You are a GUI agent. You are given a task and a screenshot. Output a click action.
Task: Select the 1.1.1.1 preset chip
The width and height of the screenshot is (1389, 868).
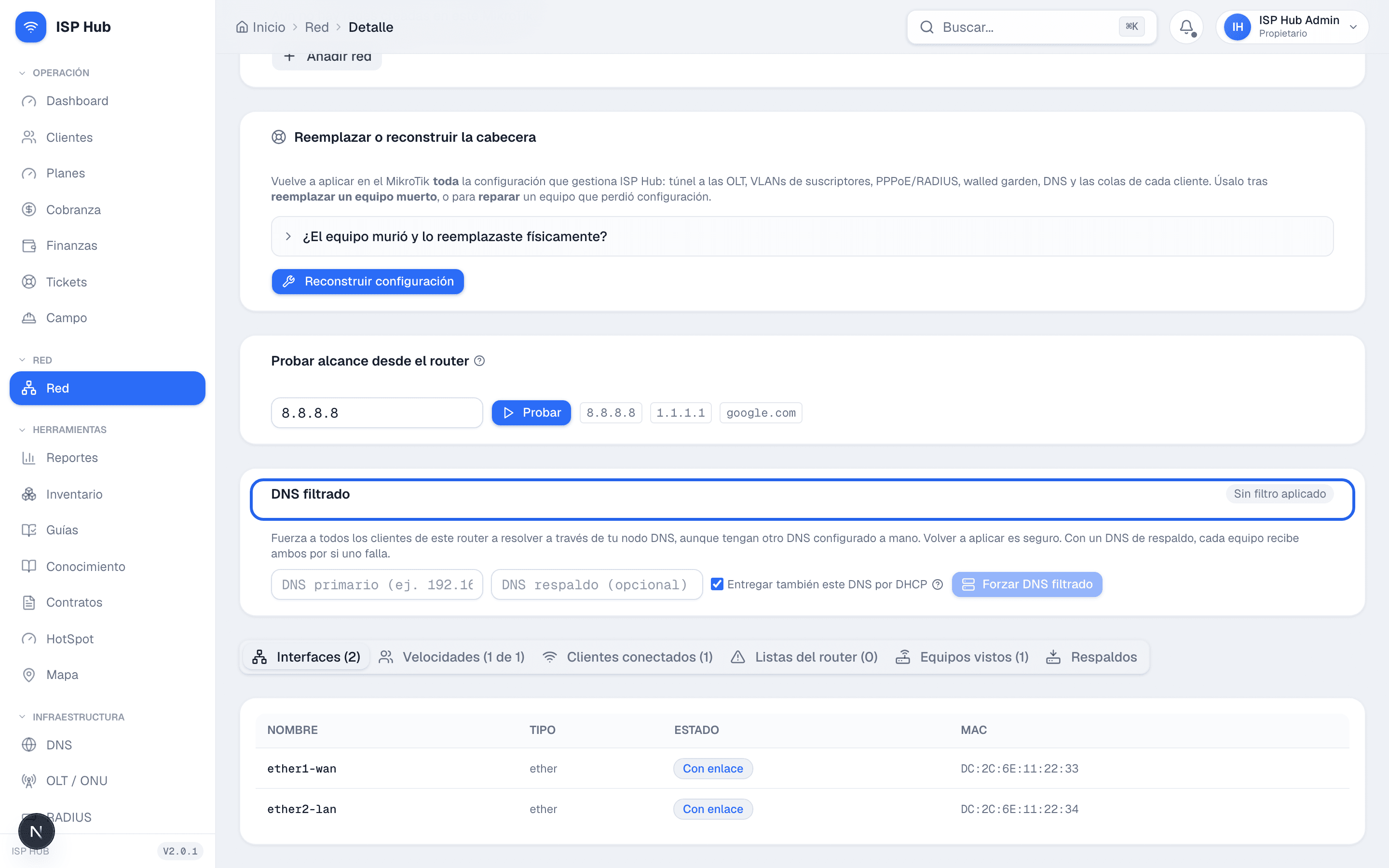681,413
